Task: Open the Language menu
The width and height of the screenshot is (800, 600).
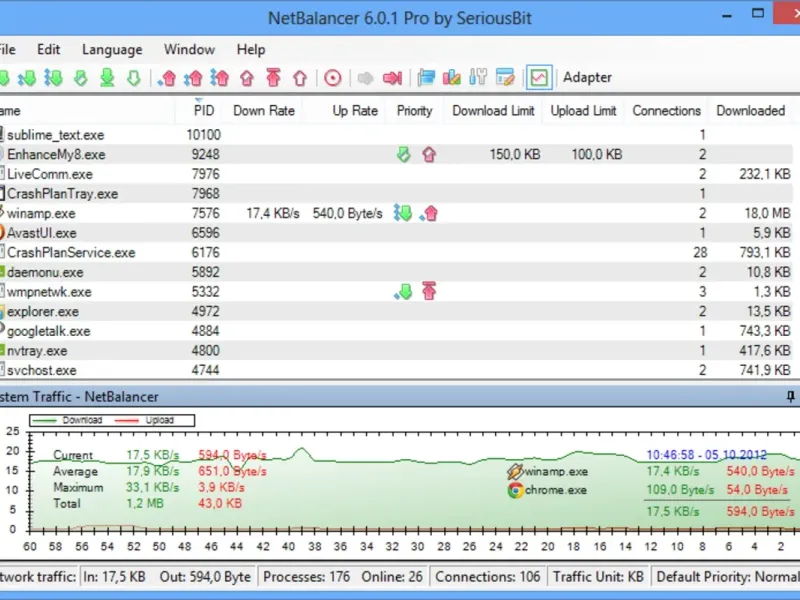Action: tap(112, 49)
